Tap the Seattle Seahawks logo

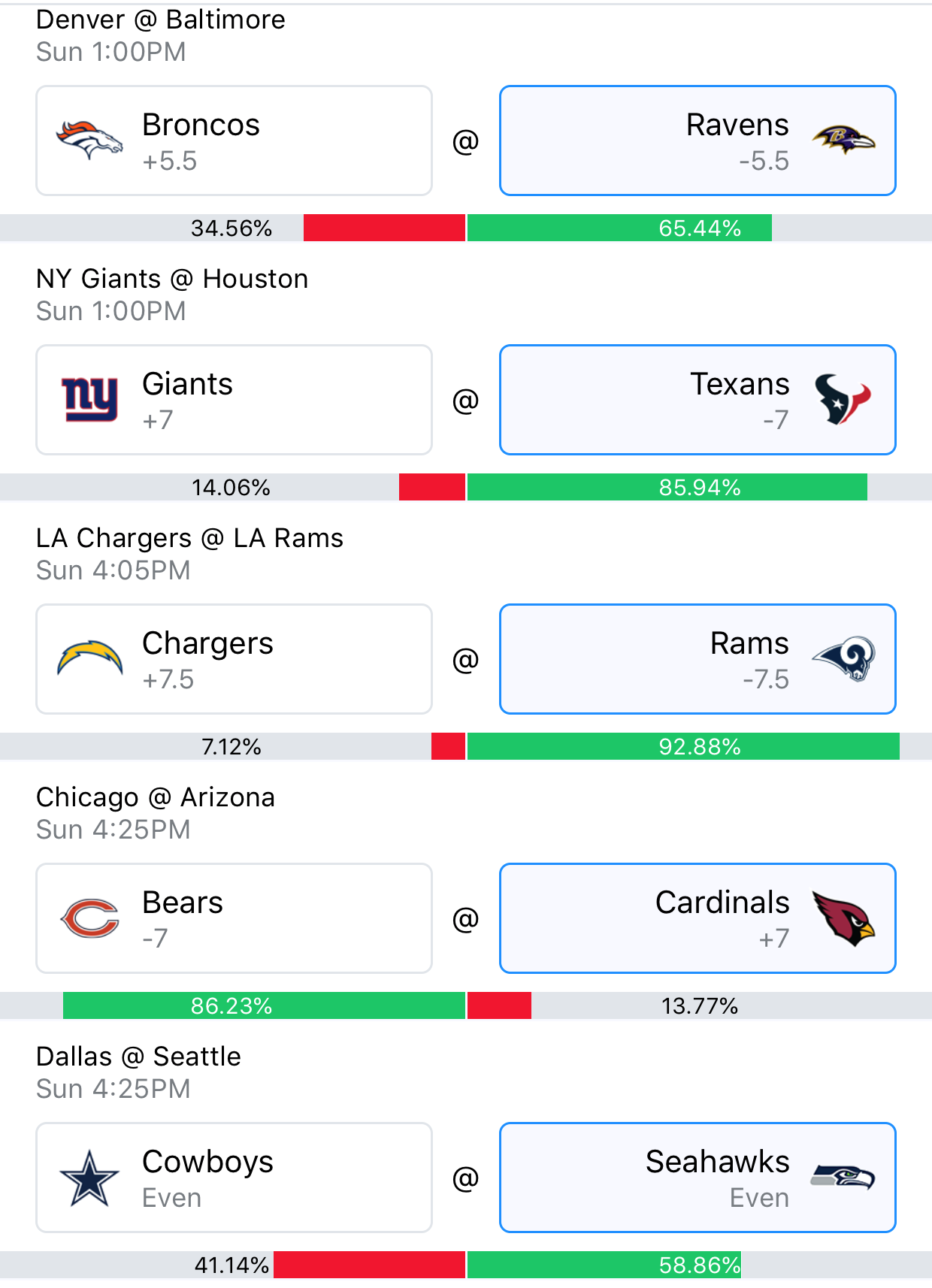[x=843, y=1177]
